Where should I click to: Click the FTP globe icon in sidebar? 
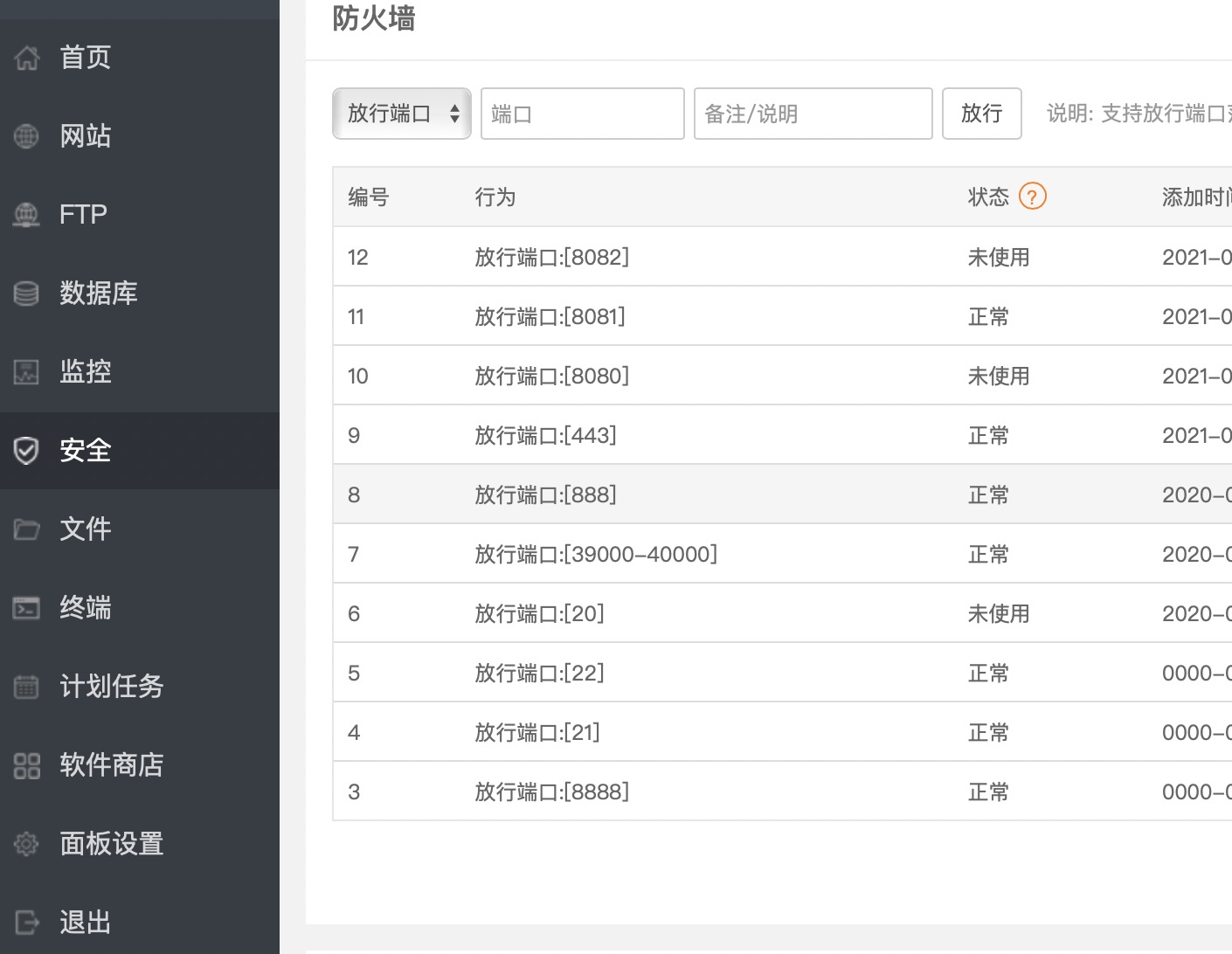[27, 215]
